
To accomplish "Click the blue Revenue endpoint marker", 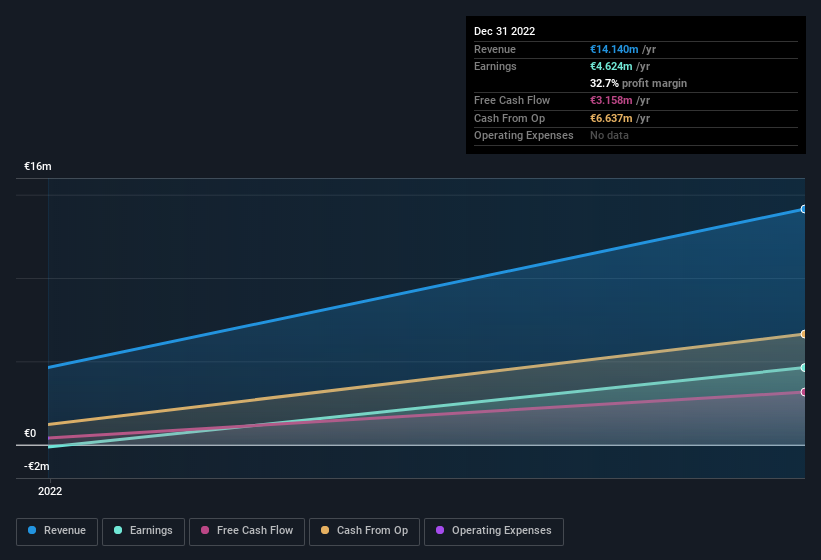I will pos(803,209).
